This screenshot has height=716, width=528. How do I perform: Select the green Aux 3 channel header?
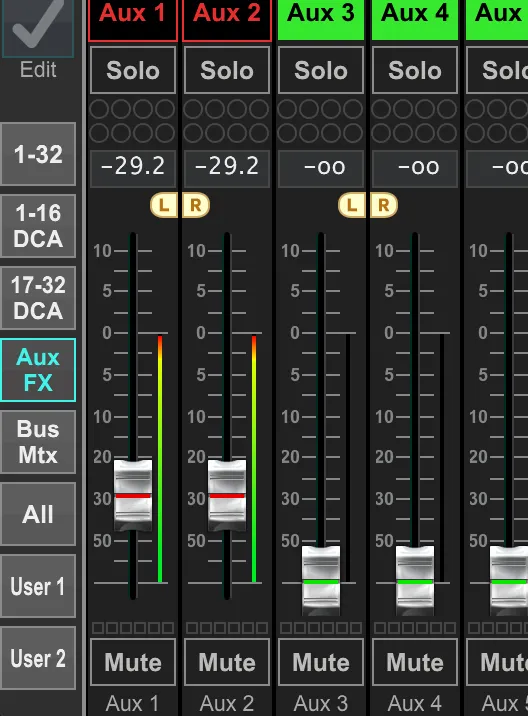tap(321, 18)
